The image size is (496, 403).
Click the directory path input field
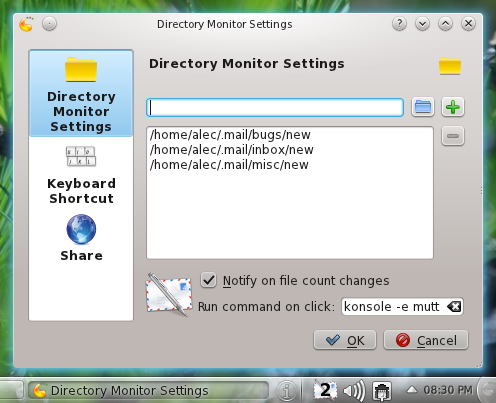tap(275, 107)
